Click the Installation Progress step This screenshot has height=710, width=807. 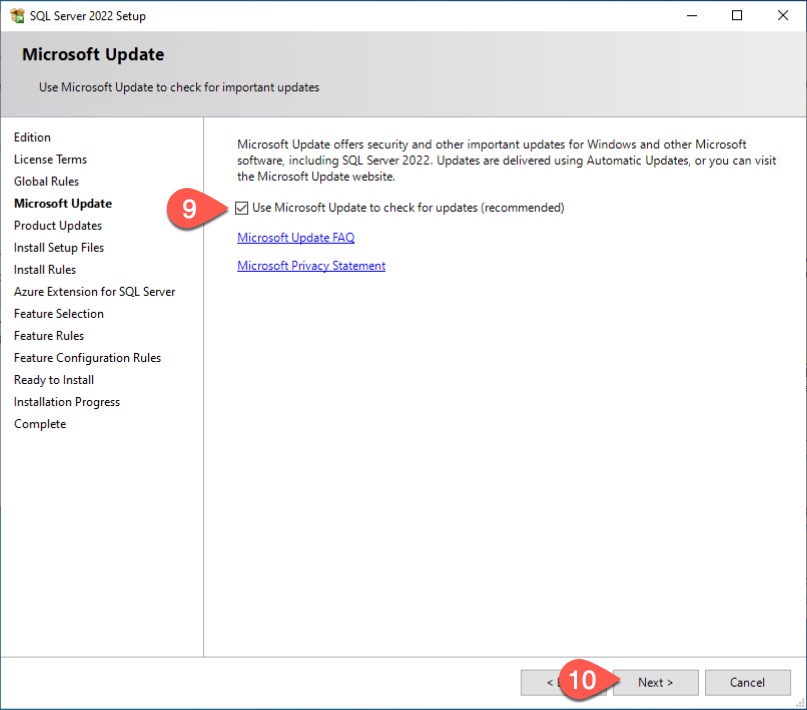(x=67, y=402)
